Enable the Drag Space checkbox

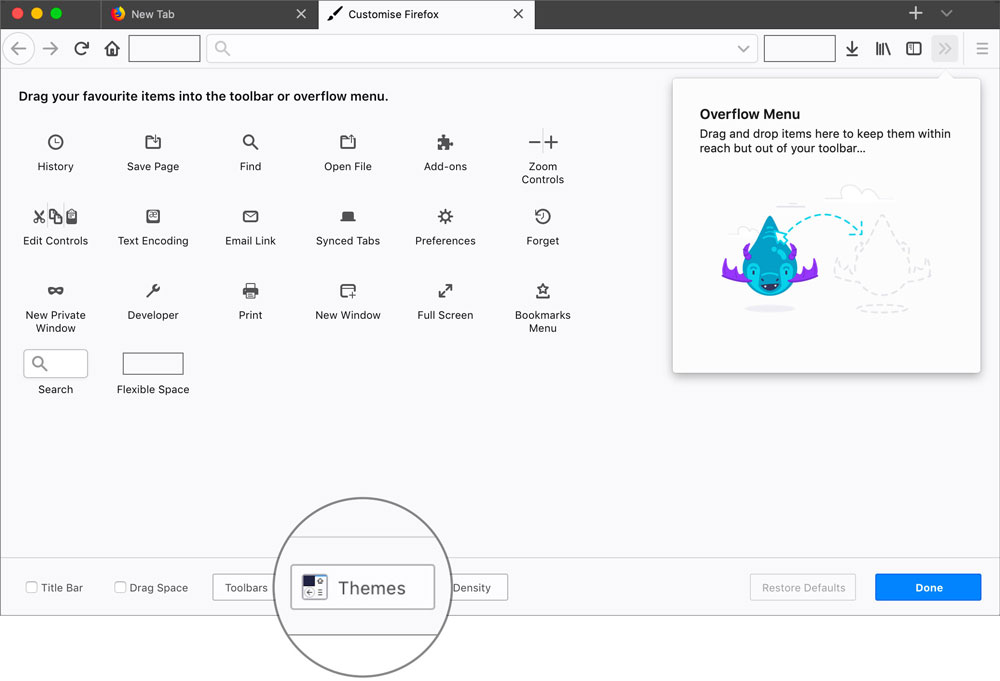(120, 587)
